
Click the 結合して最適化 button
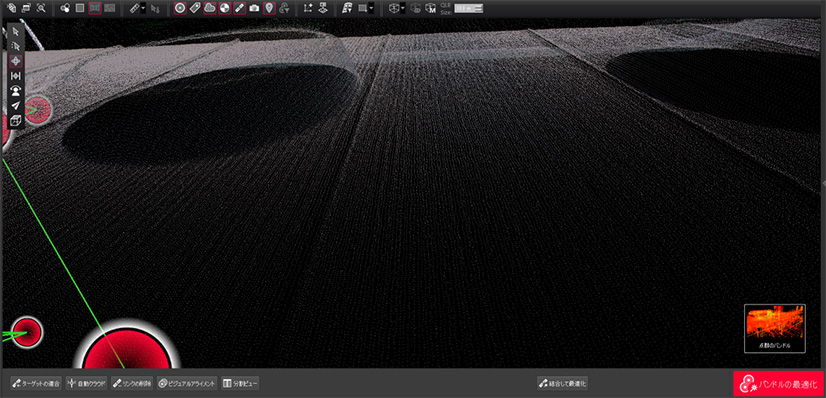(562, 383)
